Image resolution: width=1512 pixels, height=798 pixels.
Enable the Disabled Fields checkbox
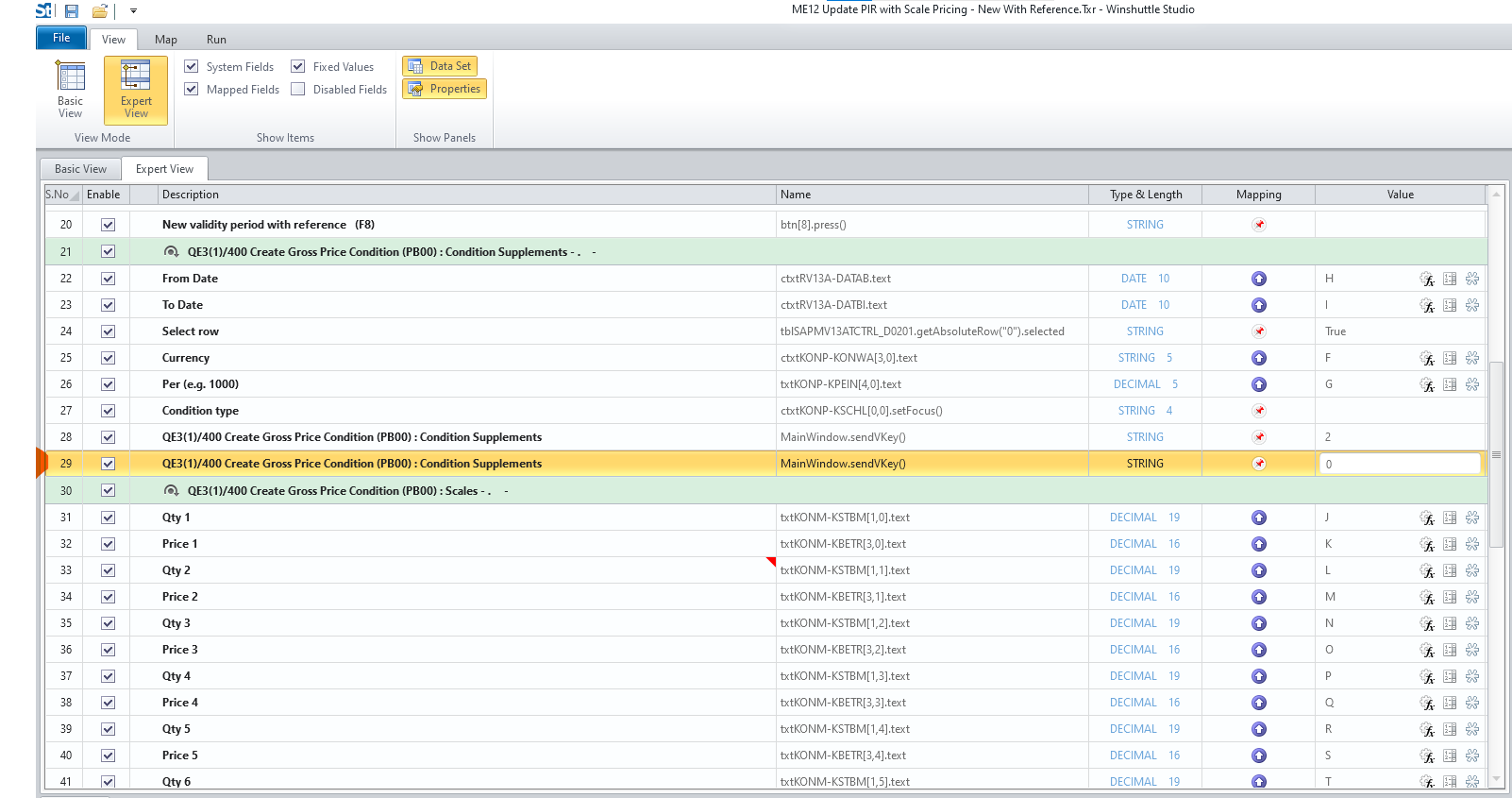(x=298, y=90)
